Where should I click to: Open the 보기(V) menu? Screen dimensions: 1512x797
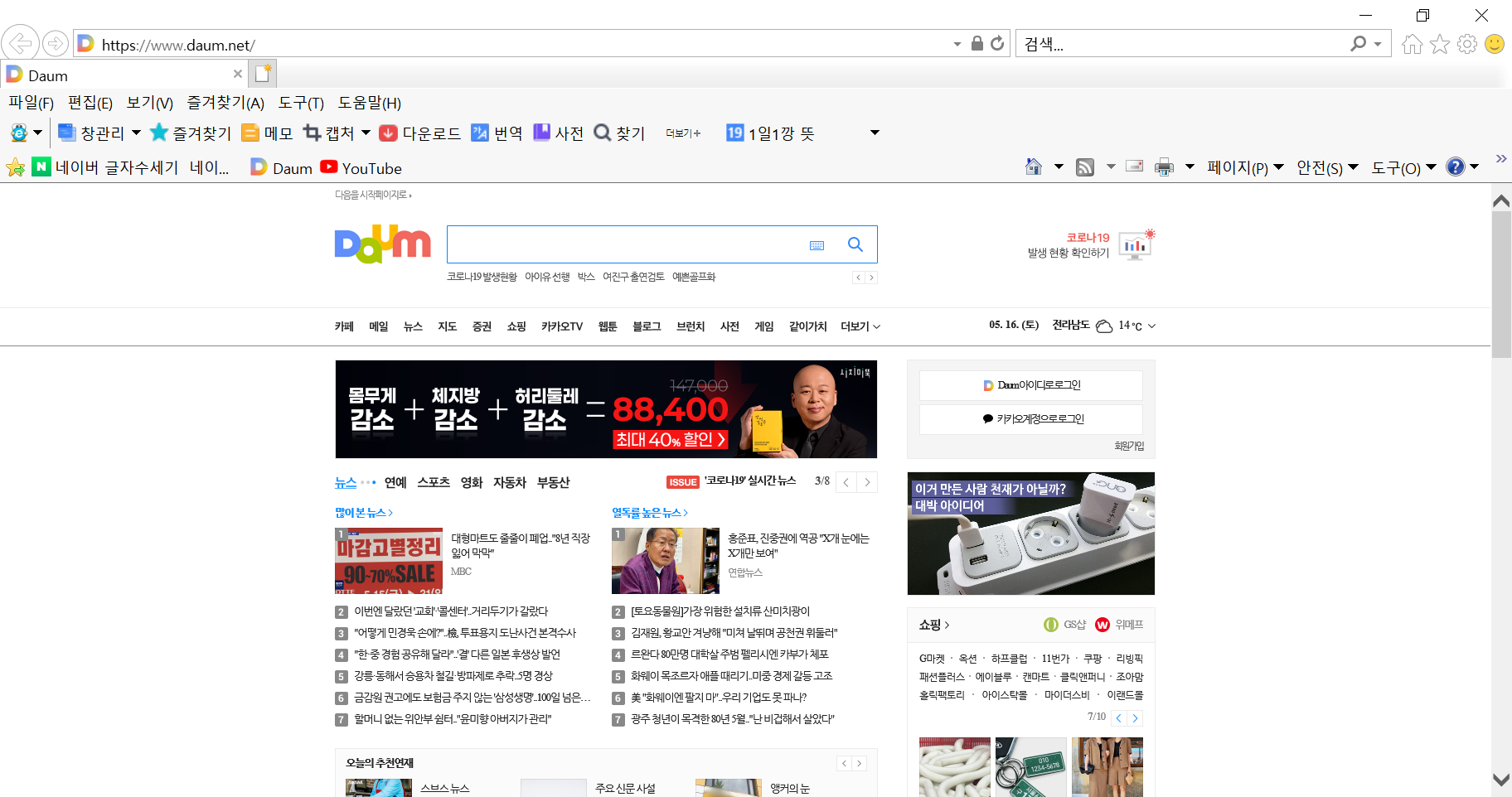pyautogui.click(x=149, y=103)
